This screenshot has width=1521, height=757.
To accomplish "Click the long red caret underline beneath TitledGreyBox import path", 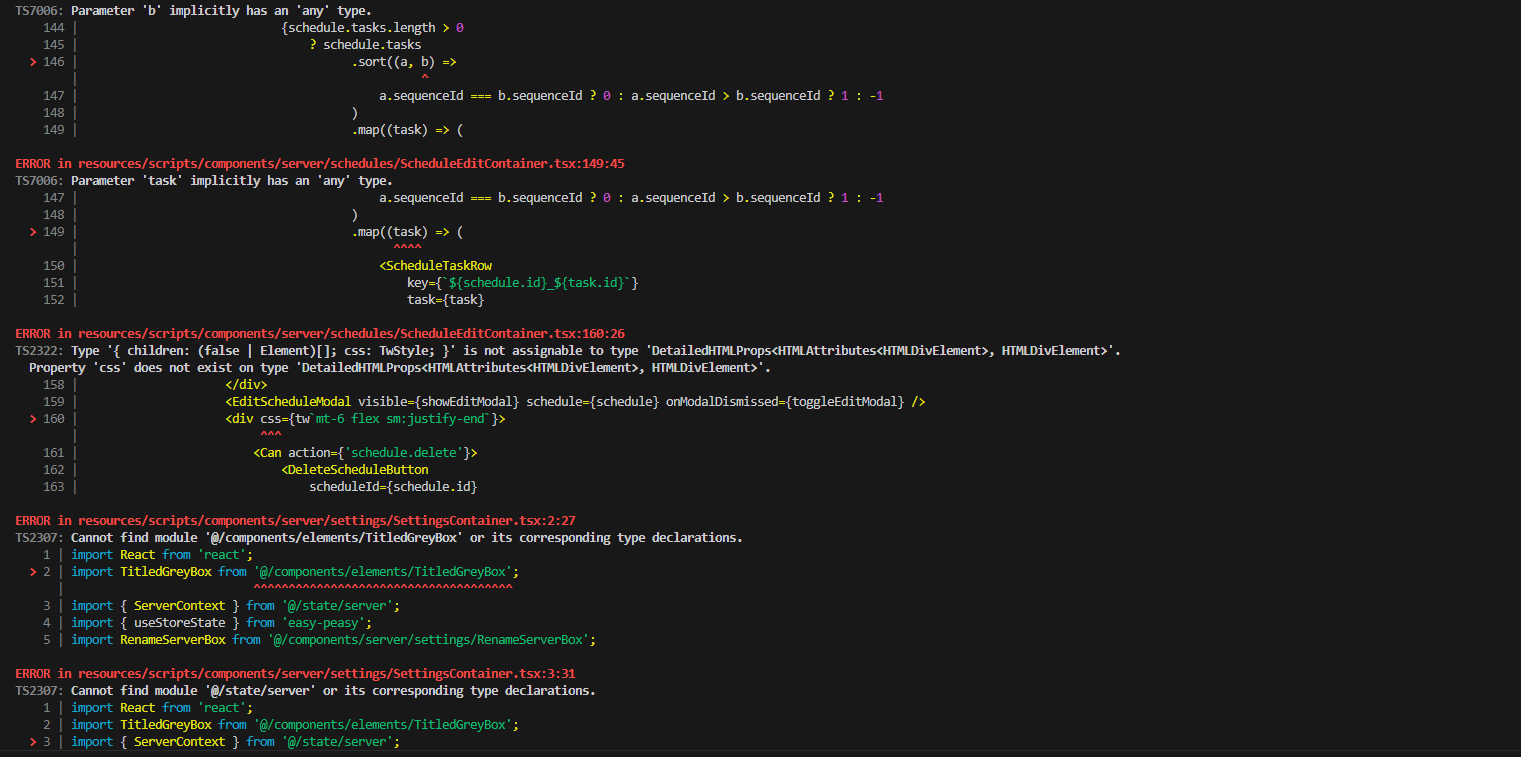I will click(x=383, y=588).
